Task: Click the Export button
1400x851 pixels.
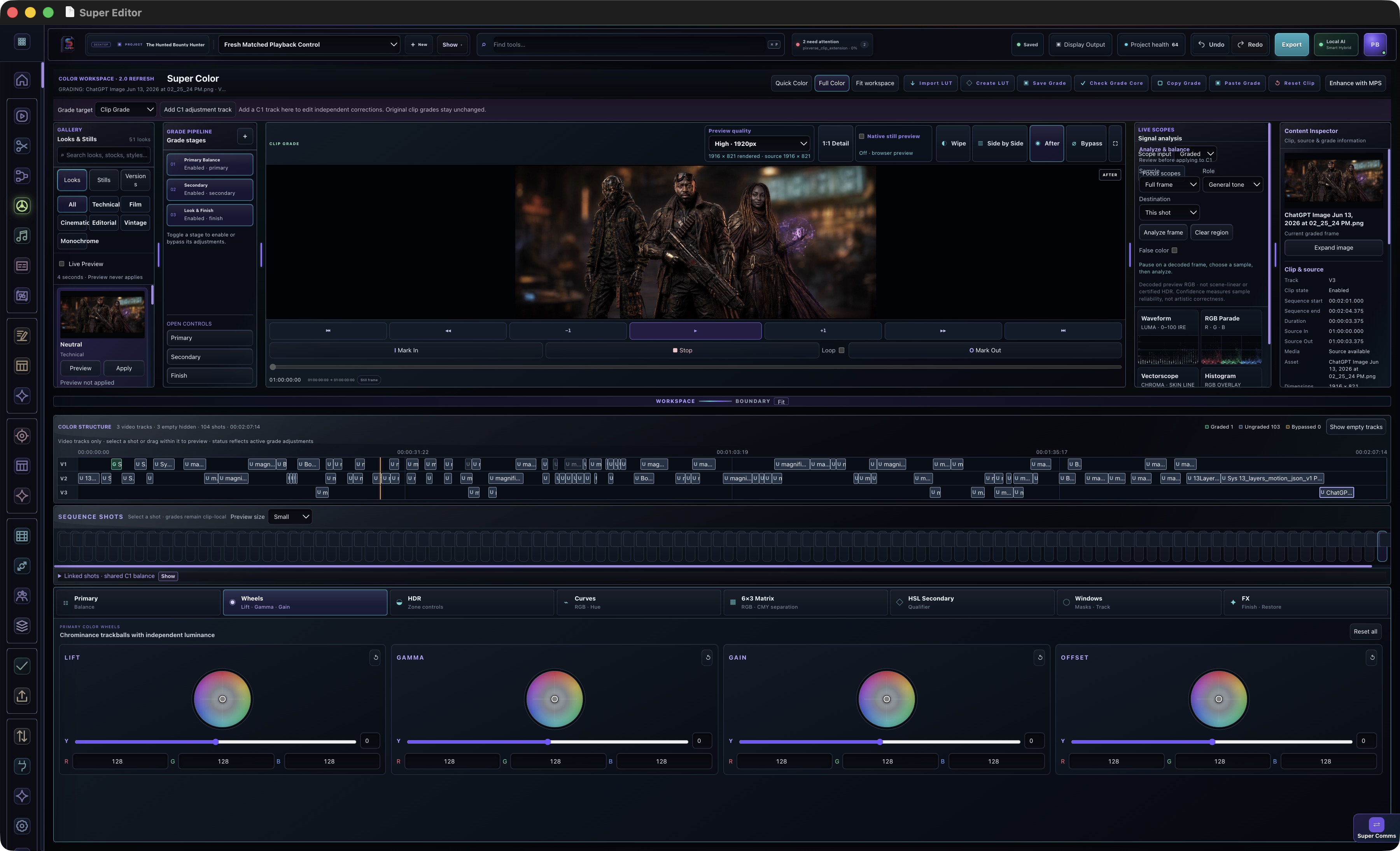Action: [1291, 44]
